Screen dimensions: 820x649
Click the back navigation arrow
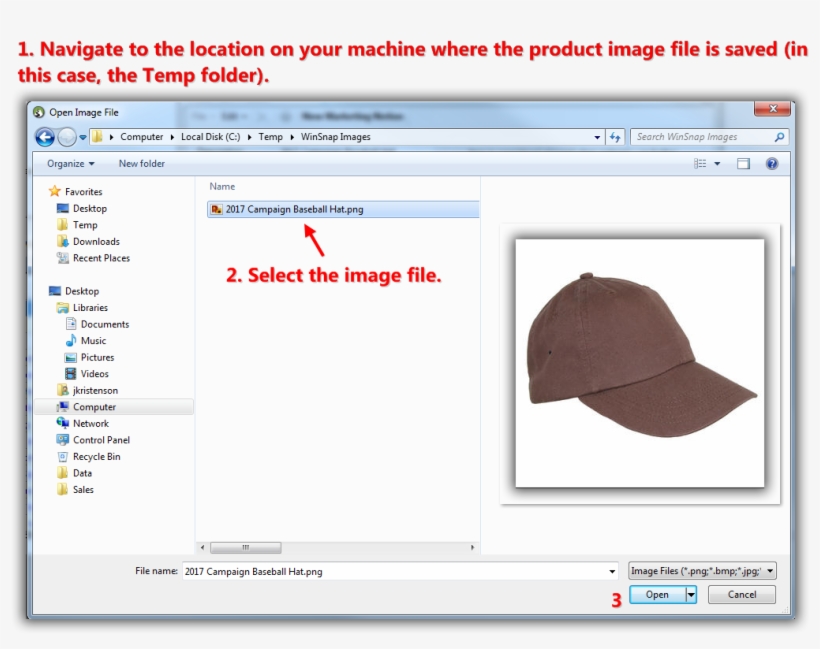pos(44,136)
